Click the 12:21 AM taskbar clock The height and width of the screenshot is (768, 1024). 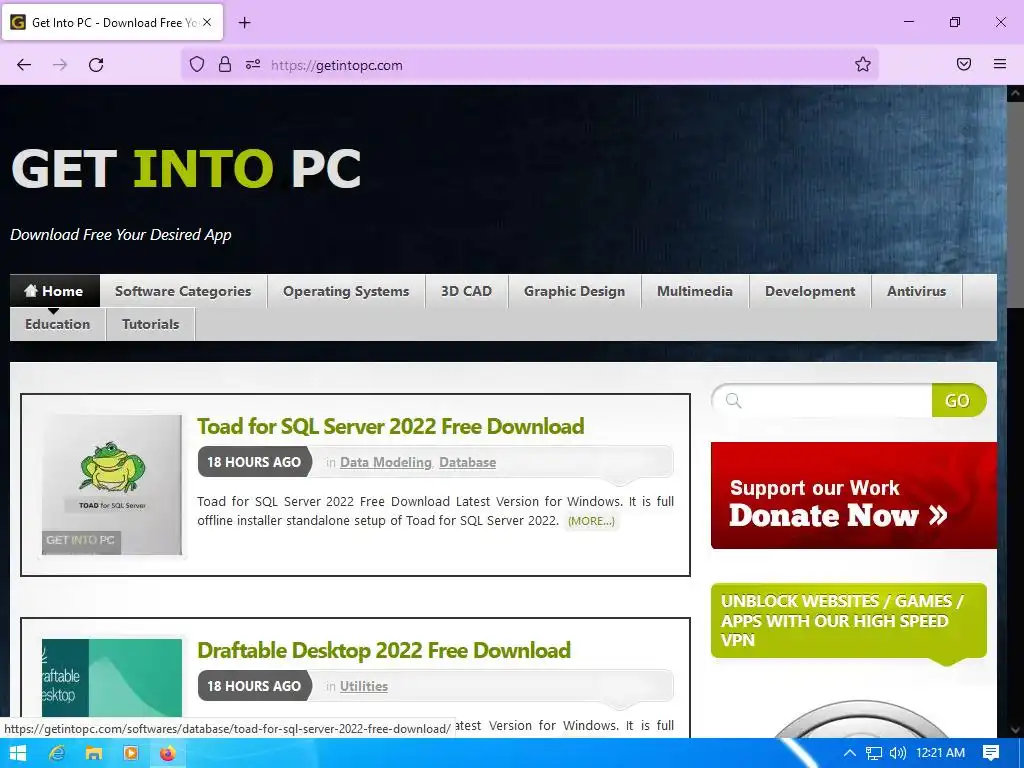point(940,753)
